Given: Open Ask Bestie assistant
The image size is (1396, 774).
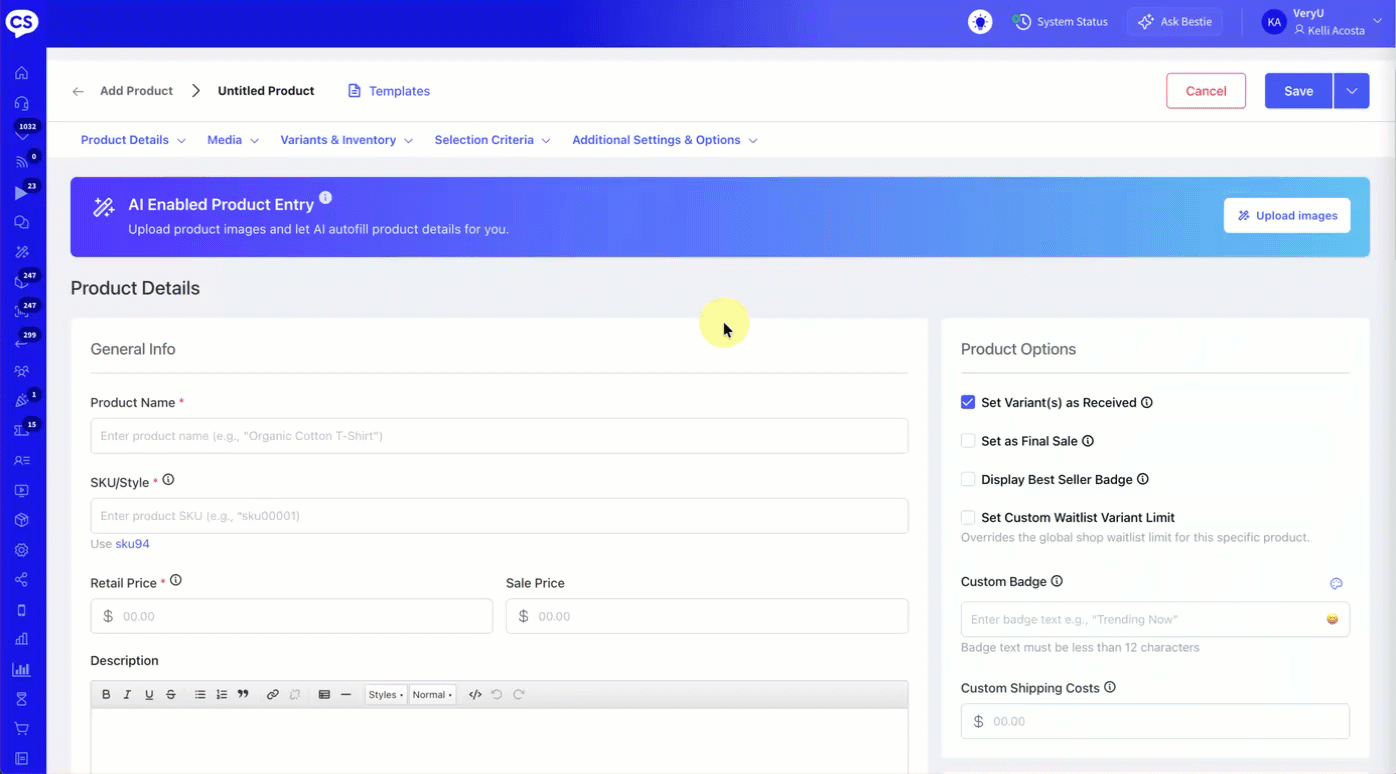Looking at the screenshot, I should [1175, 22].
